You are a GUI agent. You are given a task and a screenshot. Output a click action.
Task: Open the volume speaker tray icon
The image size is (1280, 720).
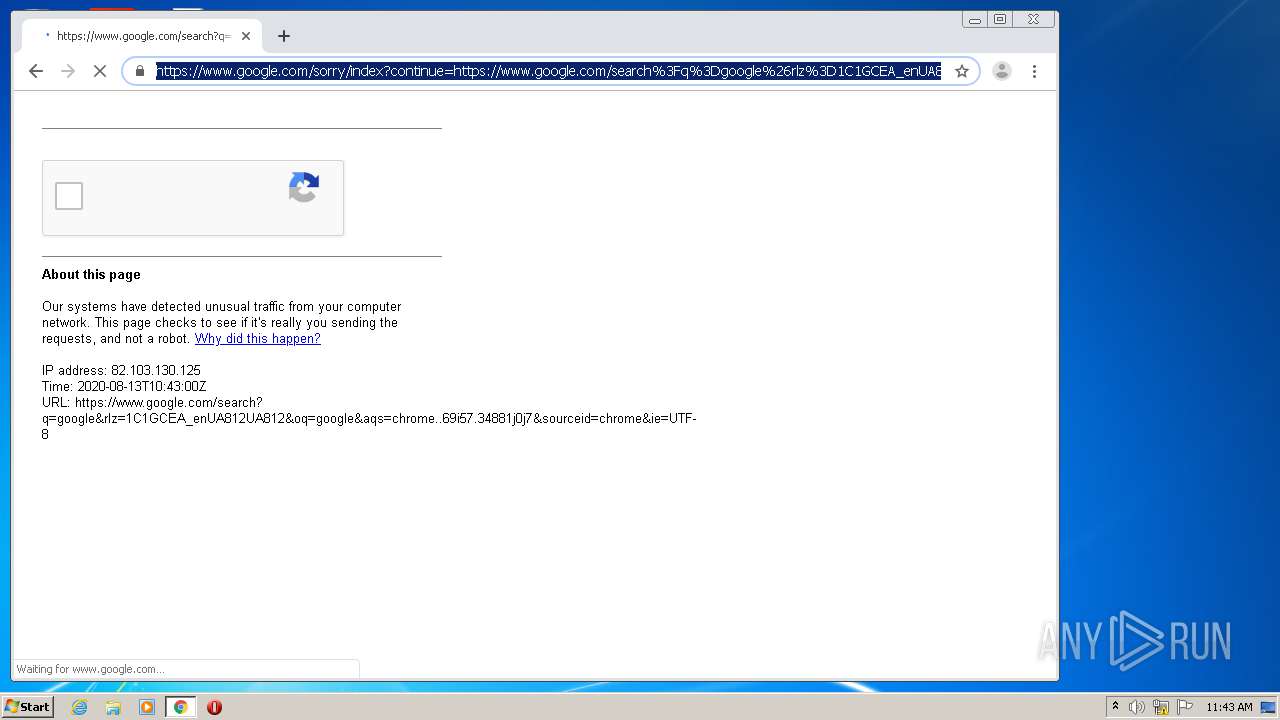tap(1136, 707)
